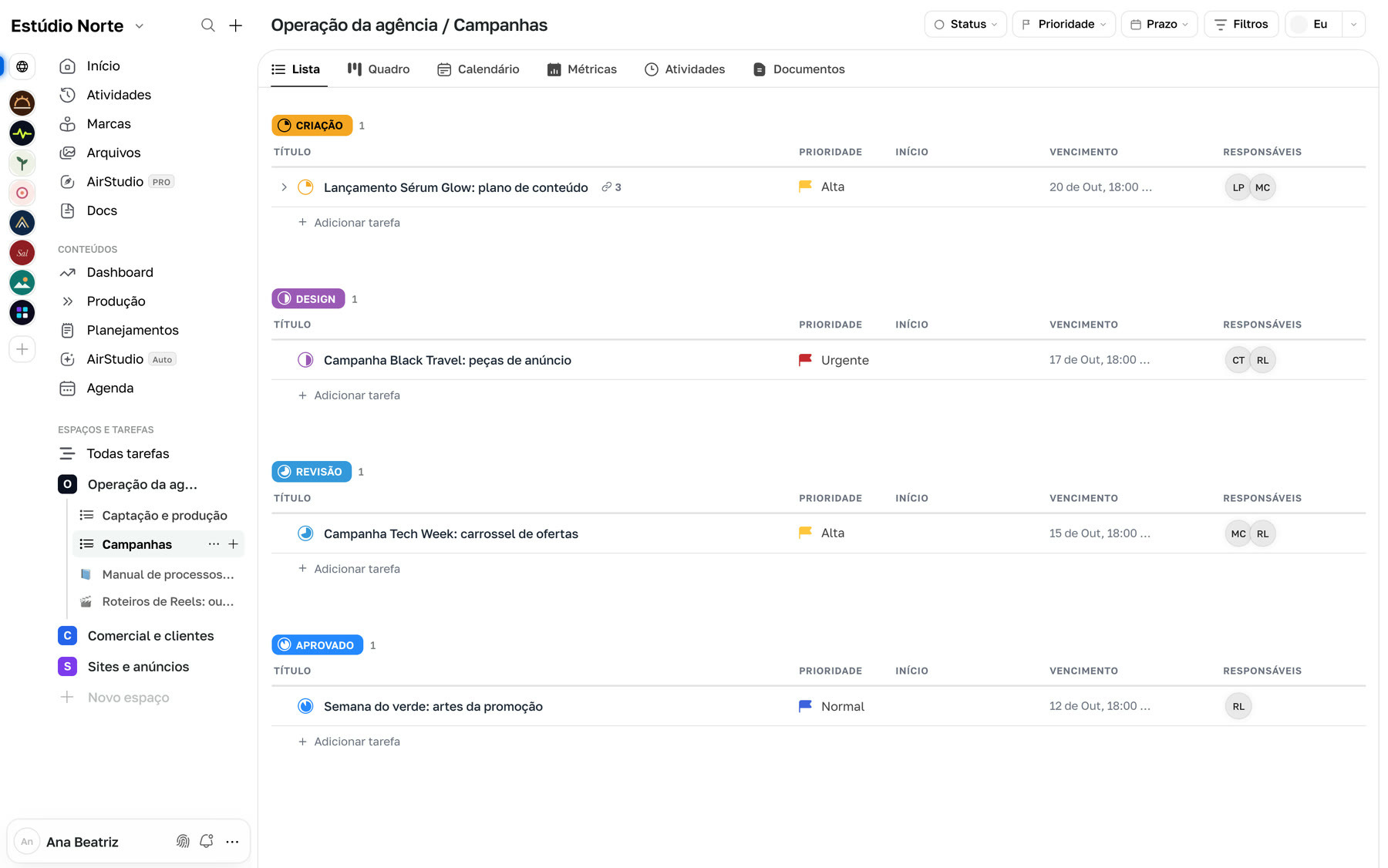Open Início from sidebar
This screenshot has width=1388, height=868.
click(x=103, y=66)
